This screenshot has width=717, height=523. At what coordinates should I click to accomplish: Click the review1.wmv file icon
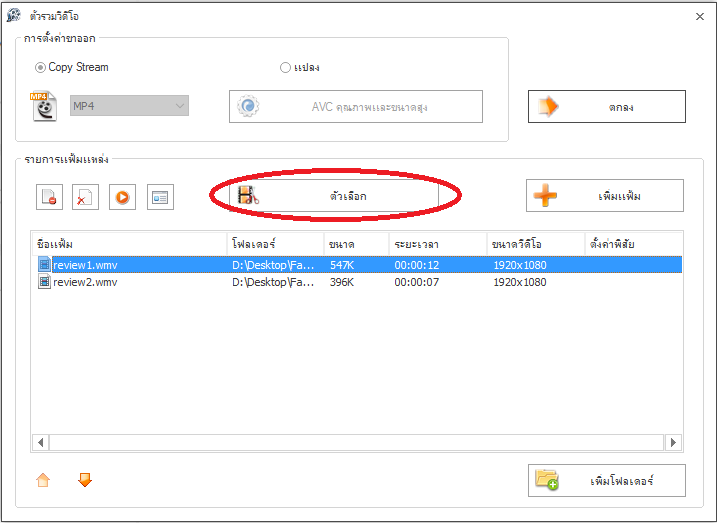click(44, 265)
